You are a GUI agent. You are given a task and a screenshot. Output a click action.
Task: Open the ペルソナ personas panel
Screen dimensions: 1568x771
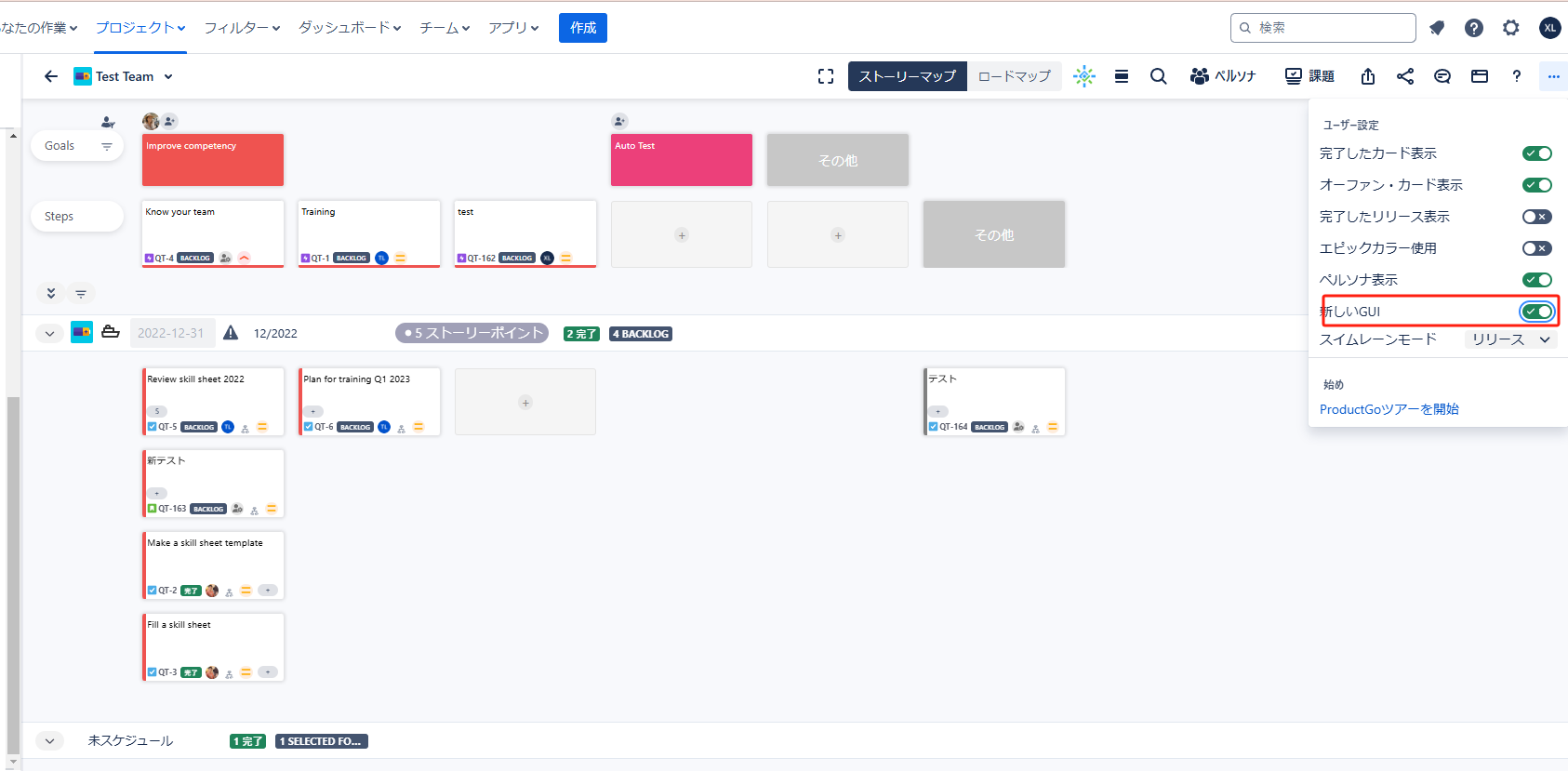click(1223, 76)
